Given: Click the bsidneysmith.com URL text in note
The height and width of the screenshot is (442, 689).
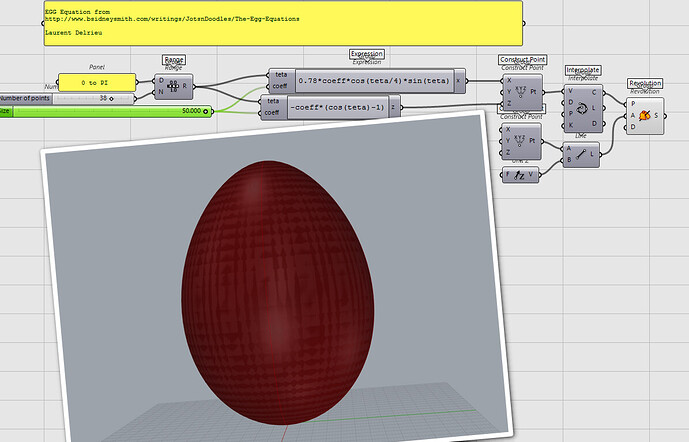Looking at the screenshot, I should pos(172,19).
